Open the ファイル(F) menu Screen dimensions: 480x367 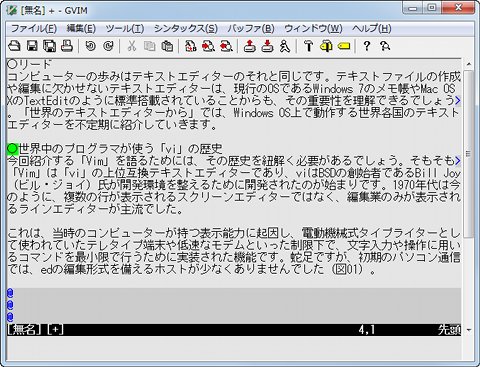tap(33, 29)
